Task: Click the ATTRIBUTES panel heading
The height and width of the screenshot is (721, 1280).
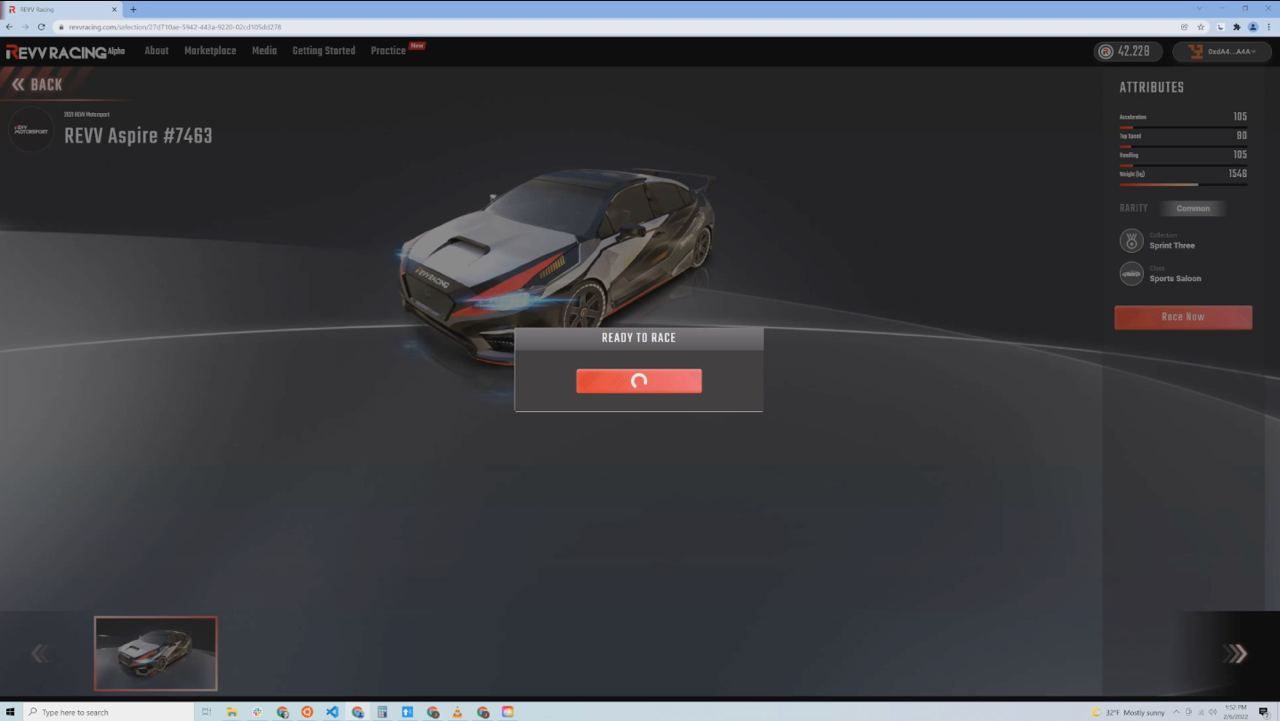Action: click(1151, 87)
